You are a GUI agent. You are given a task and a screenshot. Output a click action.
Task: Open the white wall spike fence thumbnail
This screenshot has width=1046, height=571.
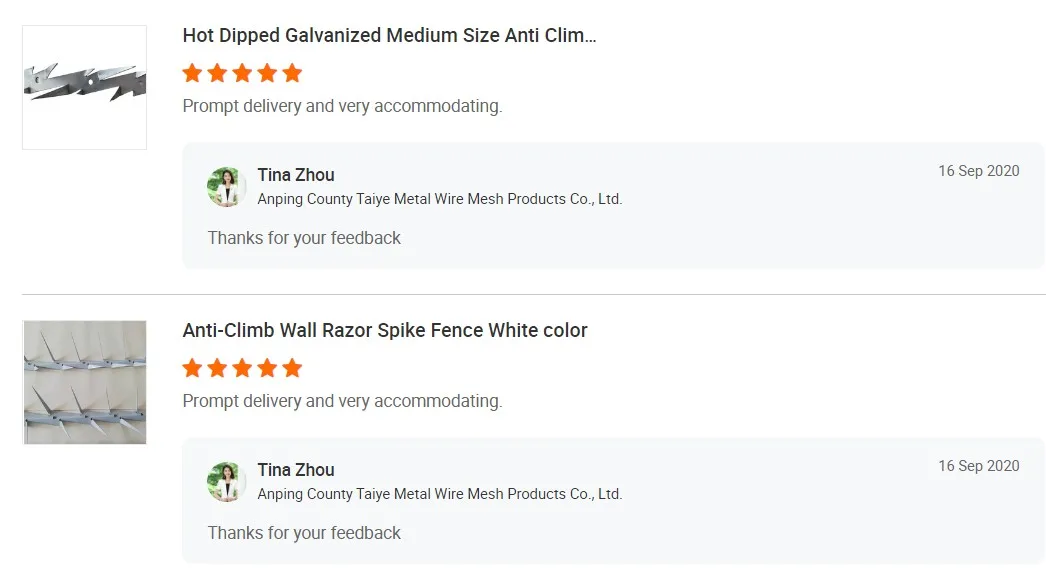84,382
